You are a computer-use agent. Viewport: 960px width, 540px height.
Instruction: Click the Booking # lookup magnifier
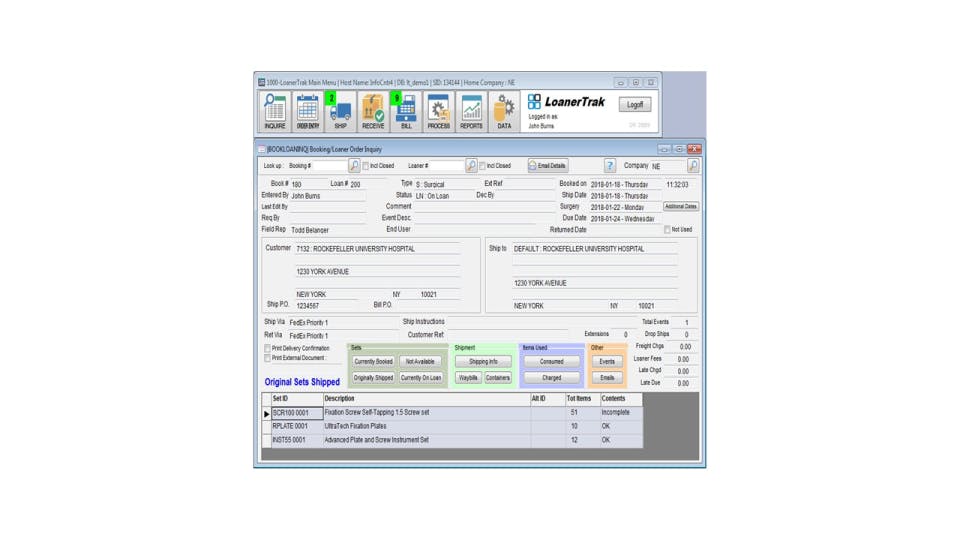point(354,165)
